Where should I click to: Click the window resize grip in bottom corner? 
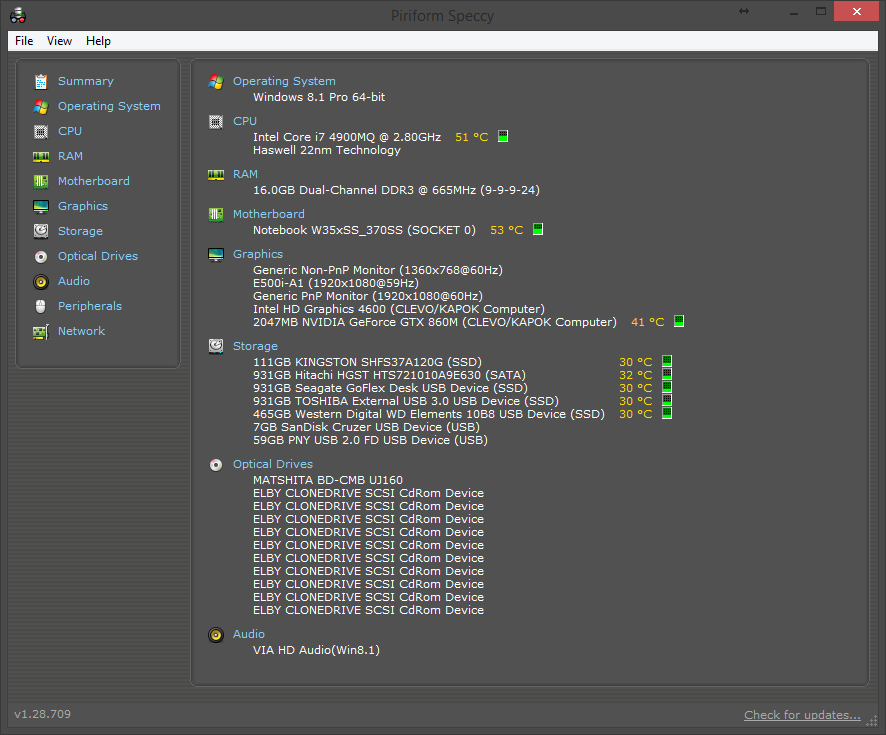[872, 721]
